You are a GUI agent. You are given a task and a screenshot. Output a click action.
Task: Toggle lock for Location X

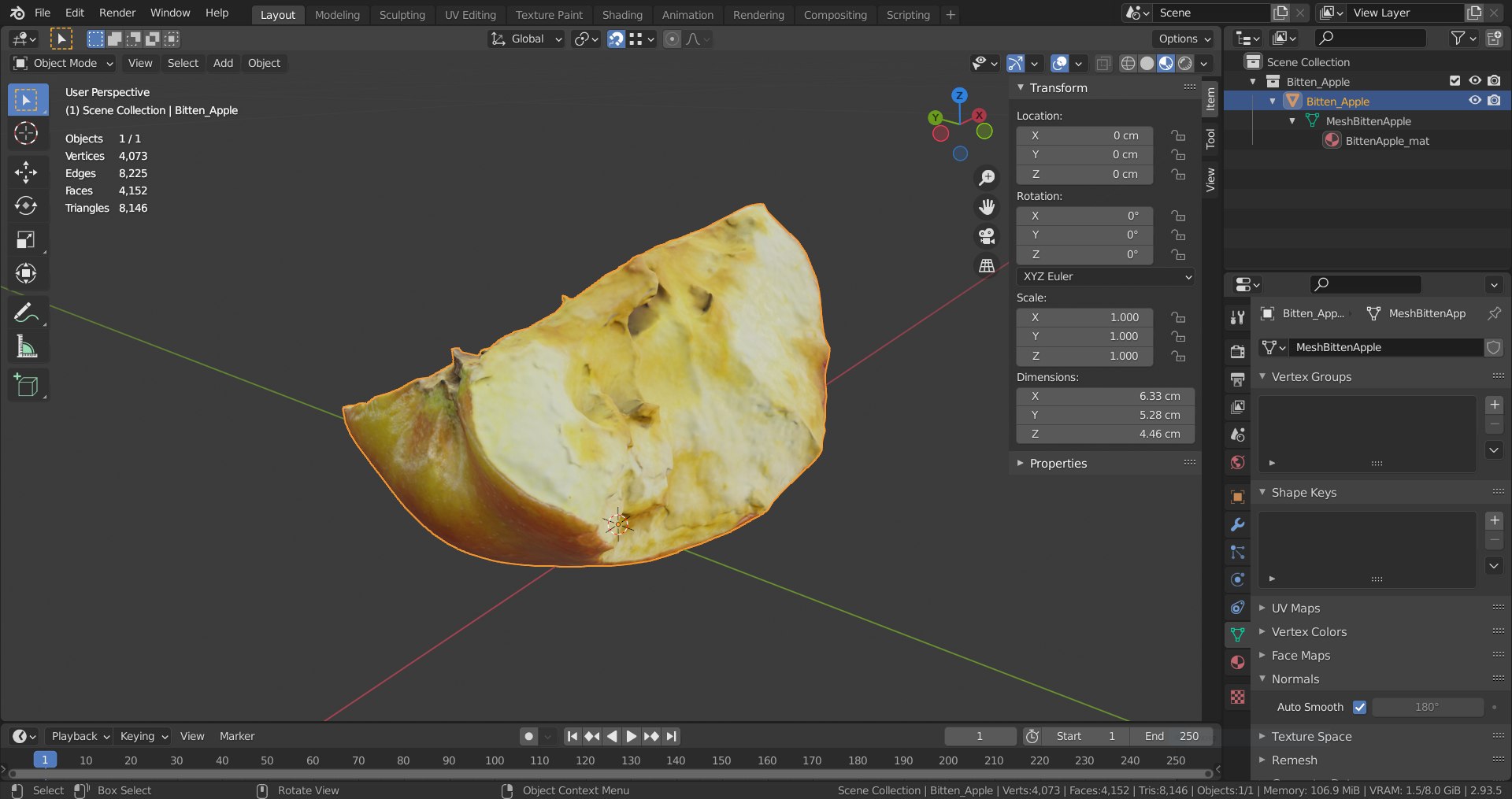(1178, 135)
